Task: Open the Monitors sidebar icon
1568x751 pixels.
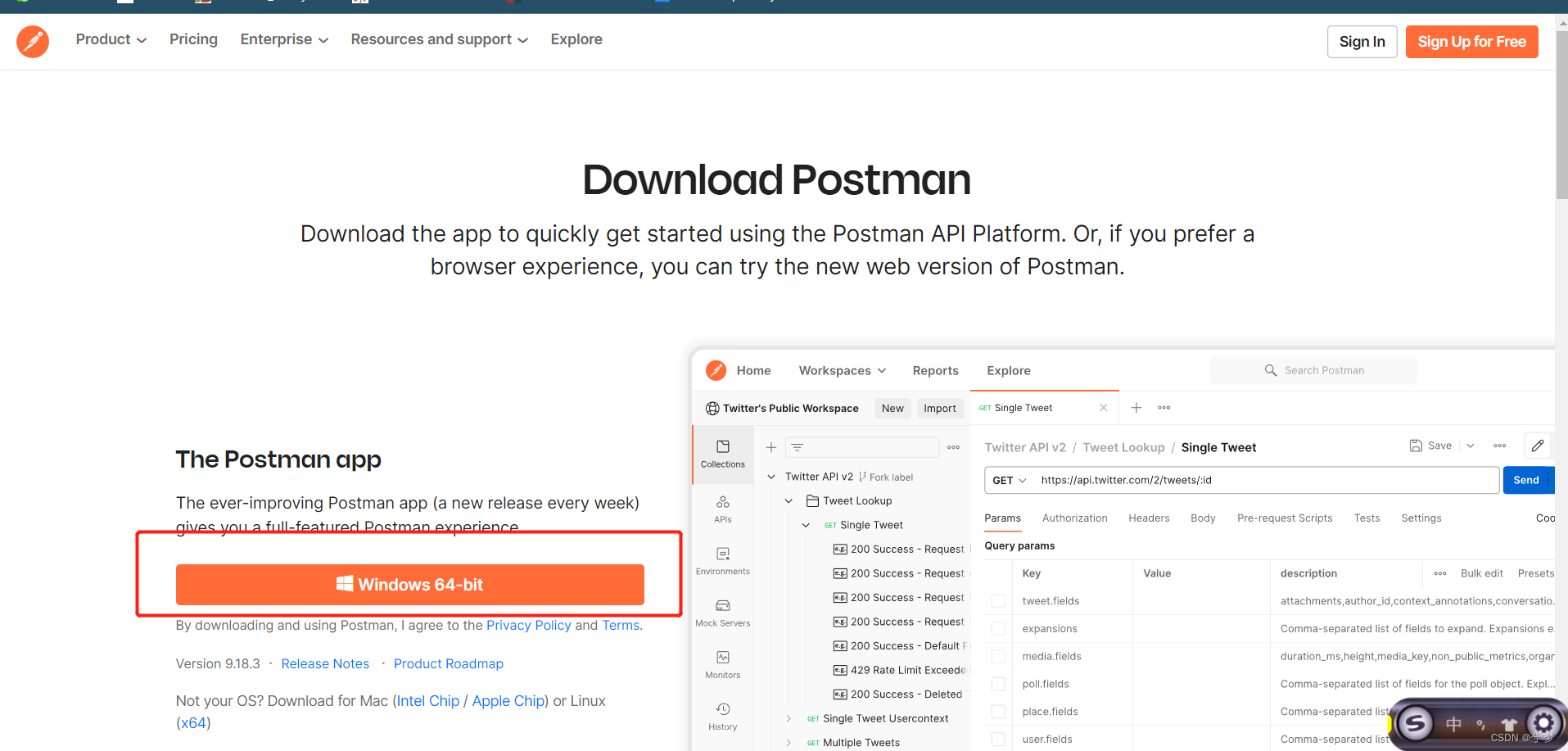Action: coord(723,664)
